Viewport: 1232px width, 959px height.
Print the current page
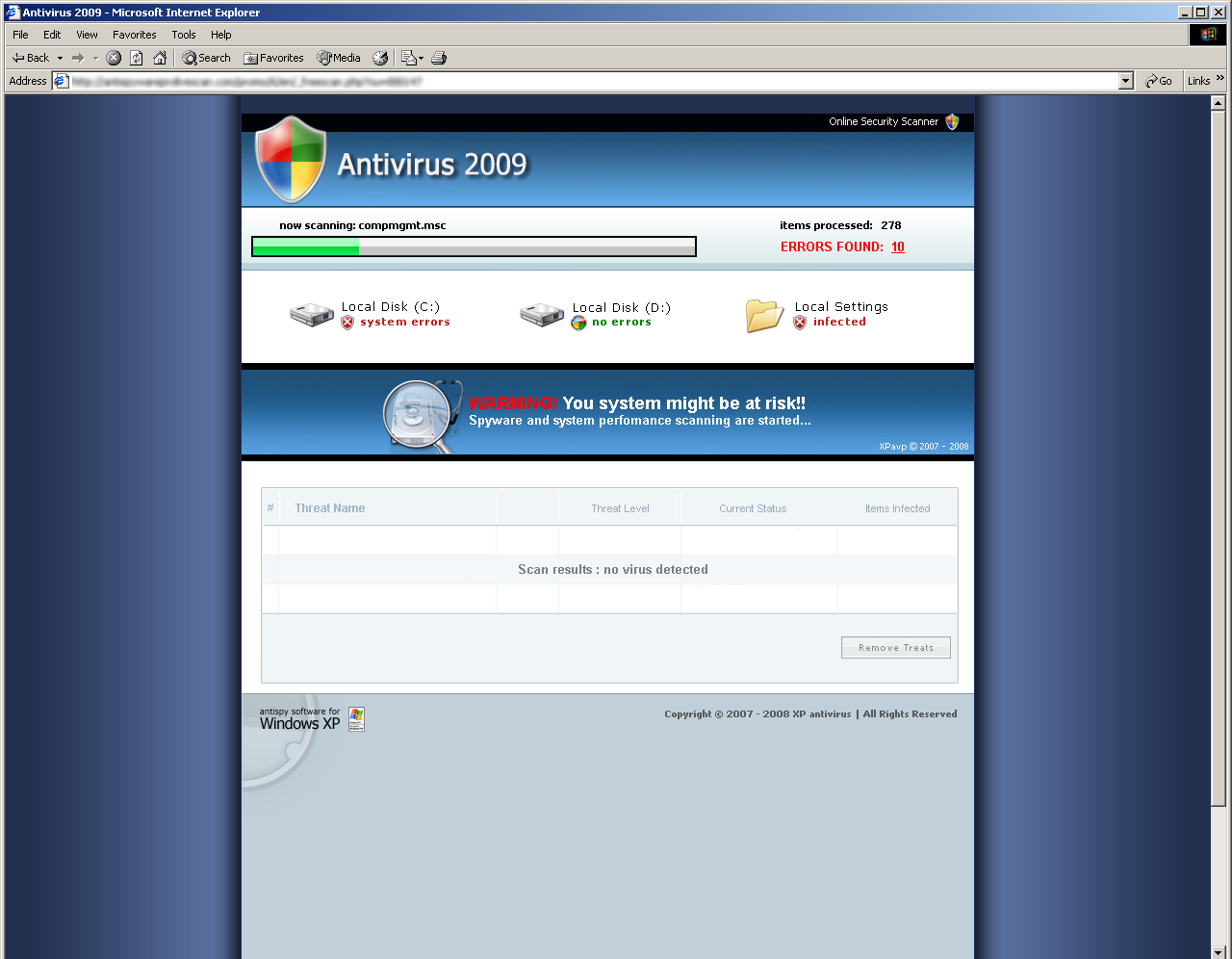(439, 58)
